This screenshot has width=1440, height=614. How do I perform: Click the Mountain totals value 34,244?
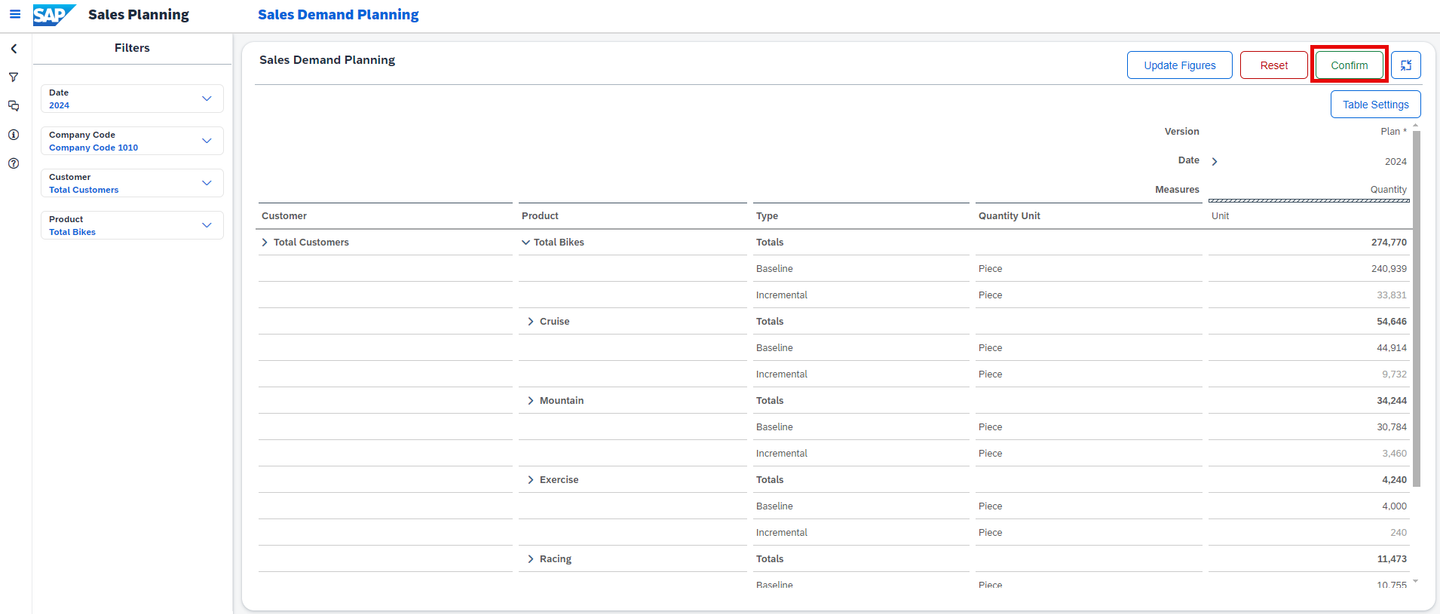pyautogui.click(x=1391, y=400)
